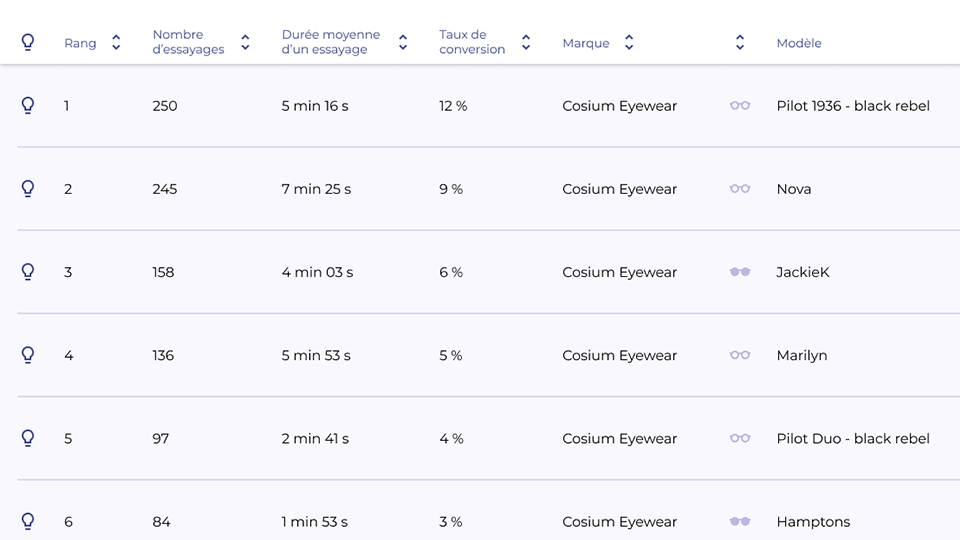Select model name Pilot Duo - black rebel
This screenshot has width=960, height=540.
click(853, 439)
